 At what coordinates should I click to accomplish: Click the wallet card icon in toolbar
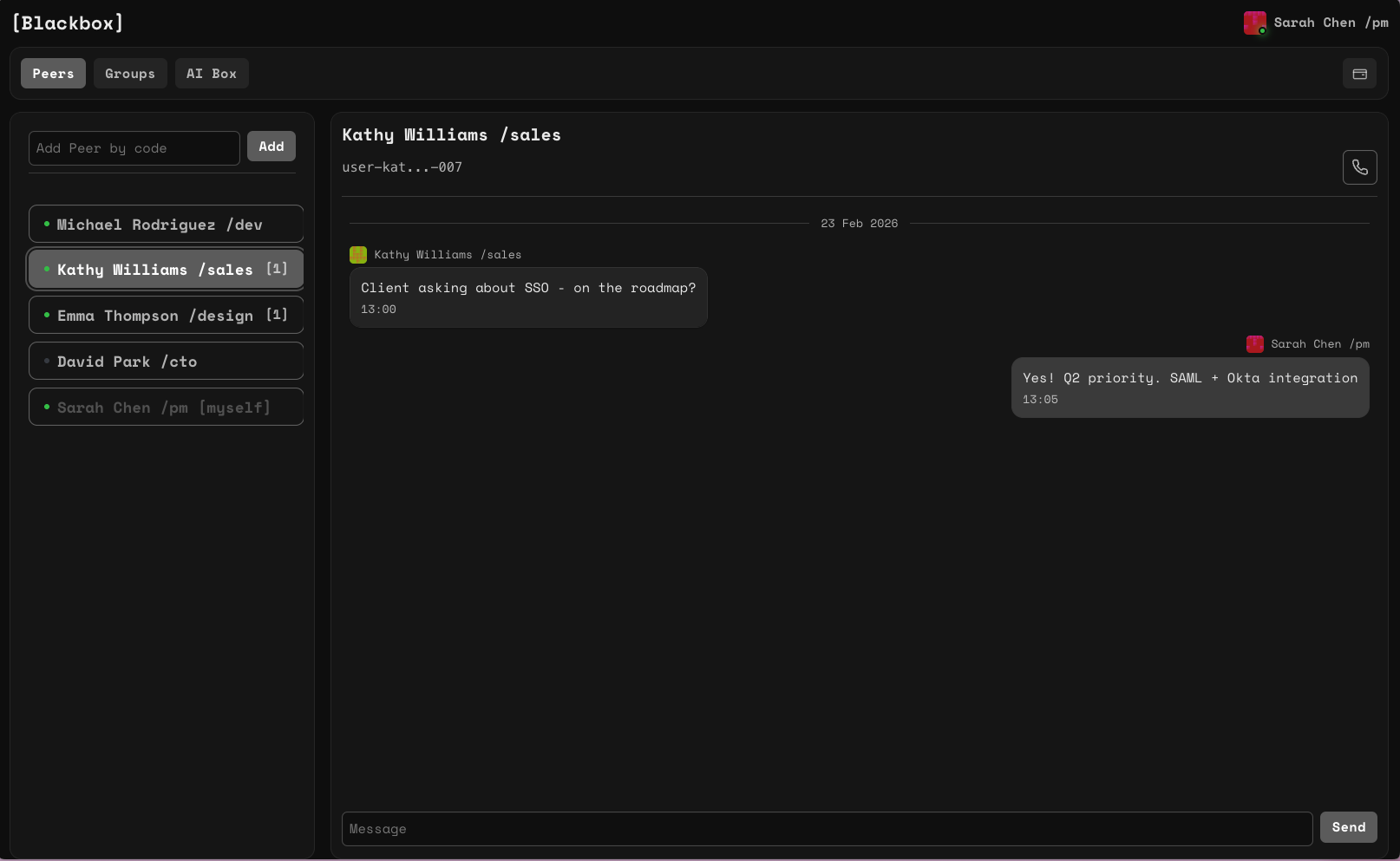click(1359, 74)
